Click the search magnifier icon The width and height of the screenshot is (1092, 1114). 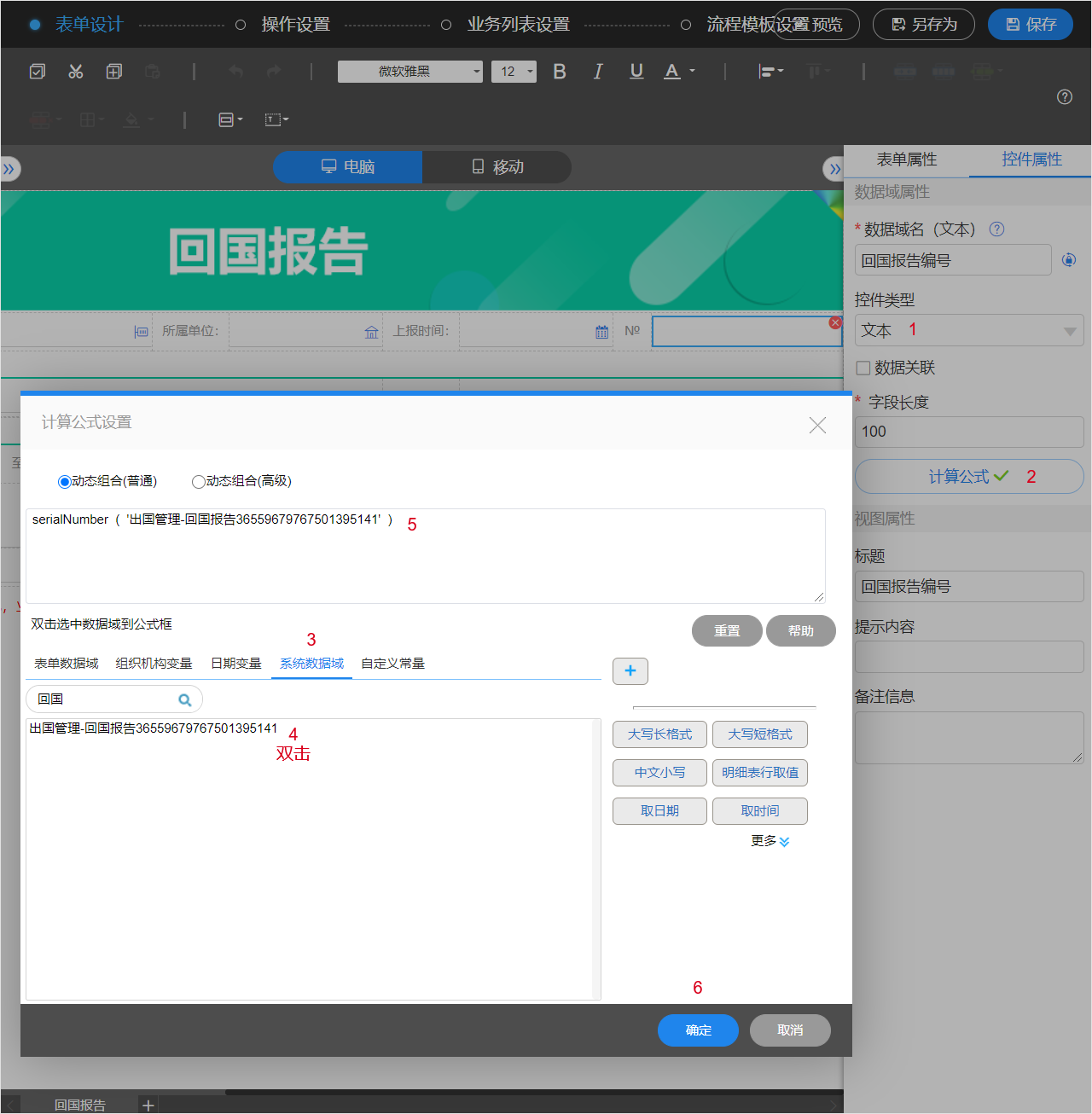click(185, 699)
